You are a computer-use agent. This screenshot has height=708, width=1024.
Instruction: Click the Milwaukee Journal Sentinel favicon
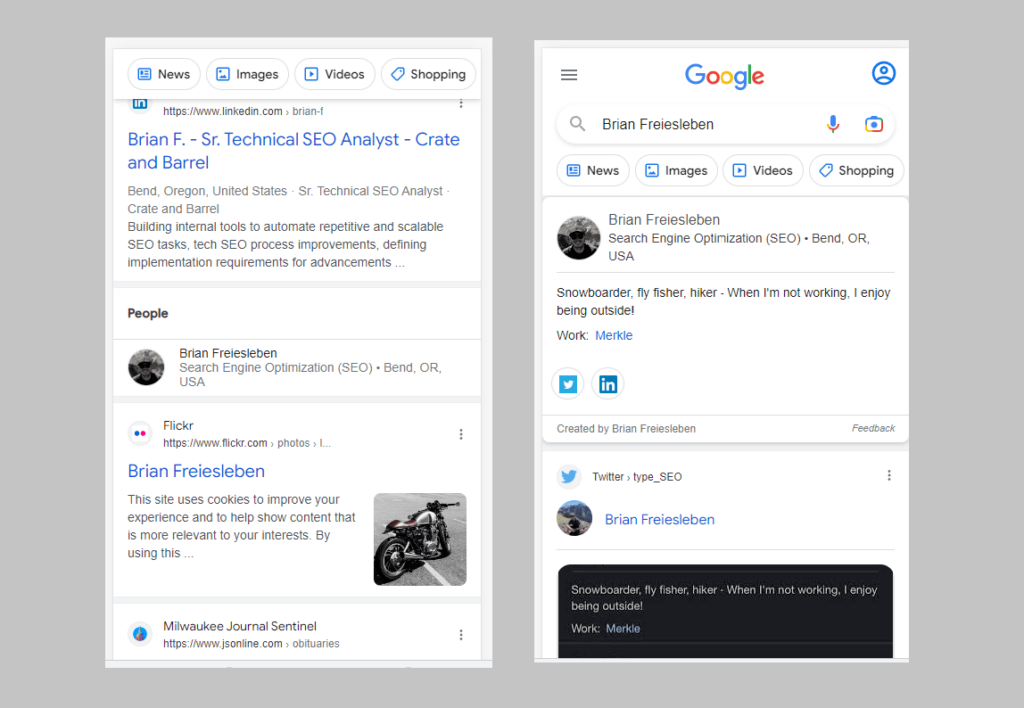tap(140, 634)
